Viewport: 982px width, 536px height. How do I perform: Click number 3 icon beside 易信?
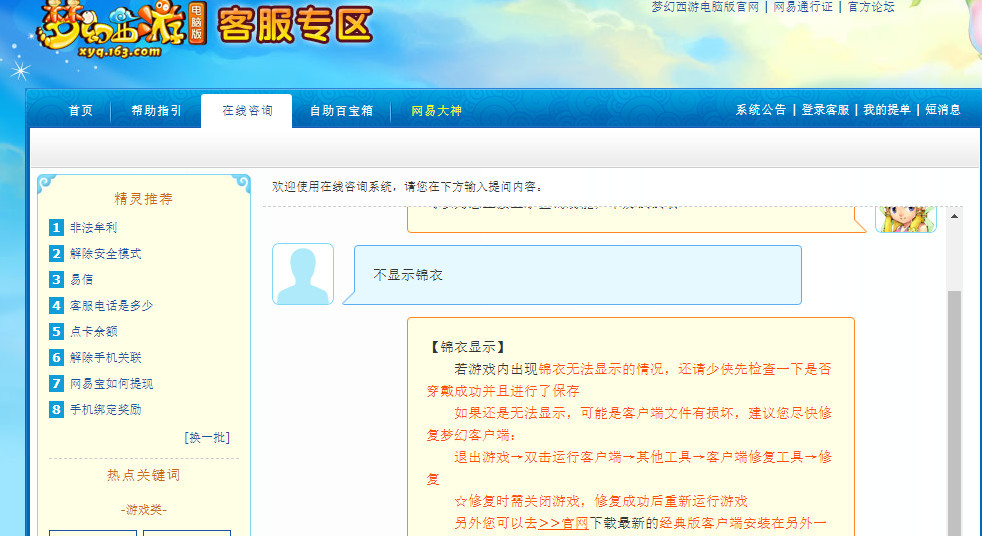[56, 279]
